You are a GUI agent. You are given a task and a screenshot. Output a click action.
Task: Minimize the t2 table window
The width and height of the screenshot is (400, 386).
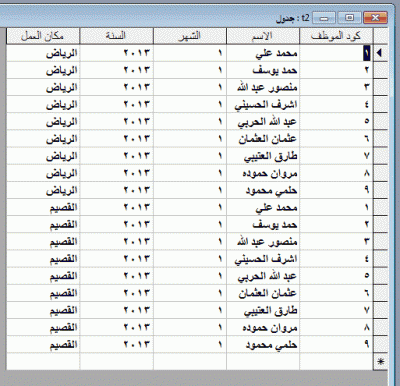[324, 18]
